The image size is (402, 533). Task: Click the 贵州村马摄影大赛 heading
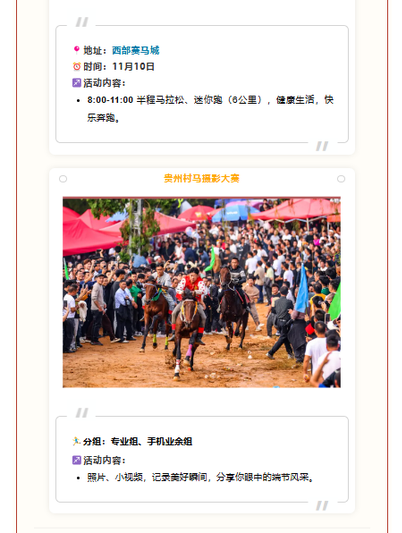tap(202, 178)
